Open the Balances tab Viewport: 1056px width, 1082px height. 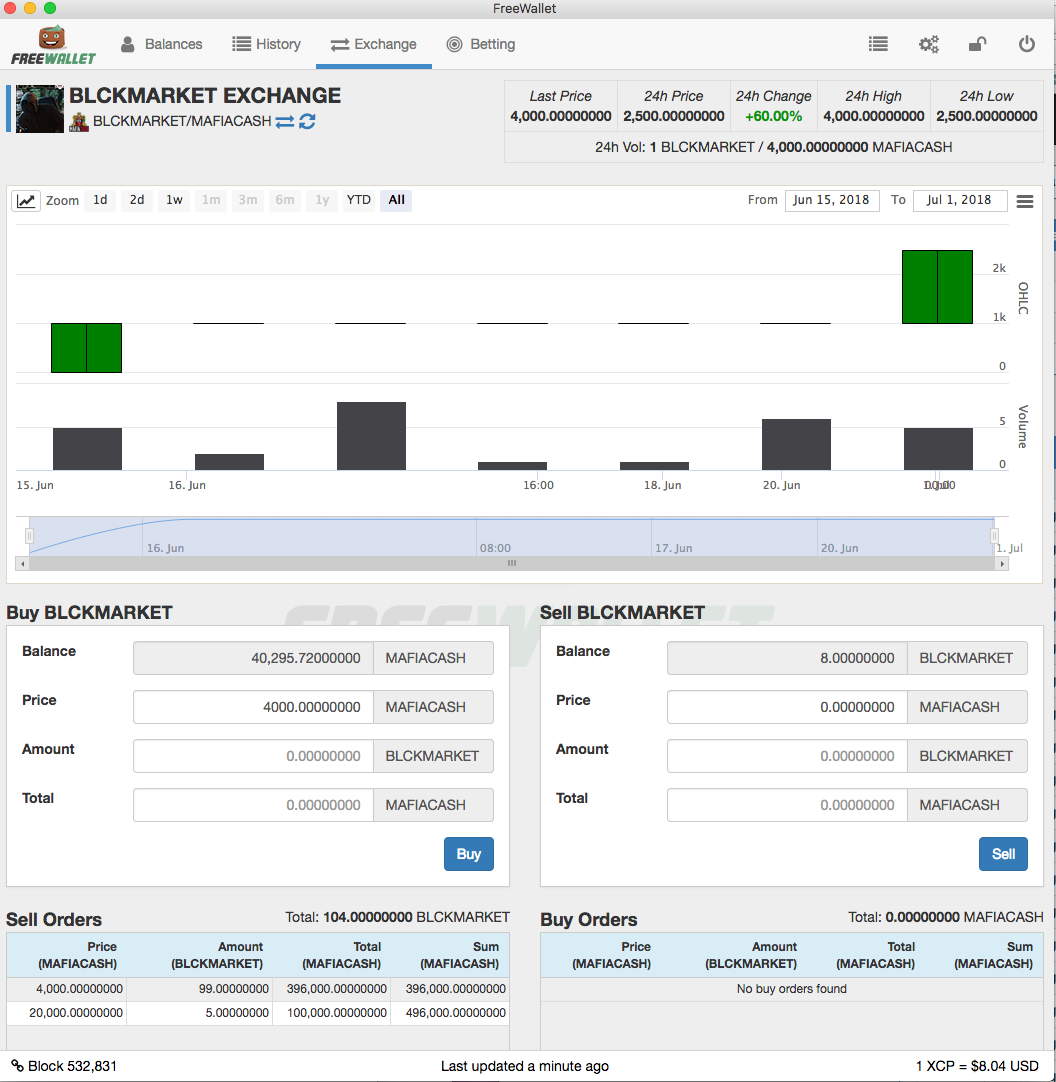pyautogui.click(x=162, y=44)
